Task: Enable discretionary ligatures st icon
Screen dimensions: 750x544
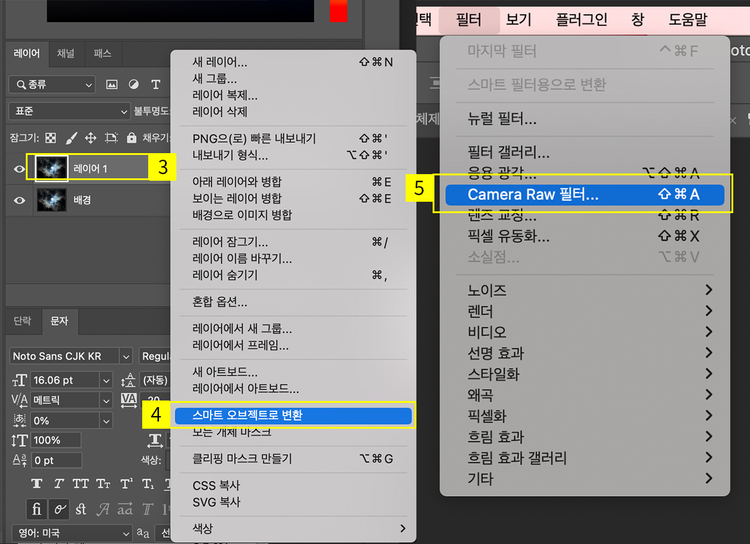Action: [x=81, y=509]
